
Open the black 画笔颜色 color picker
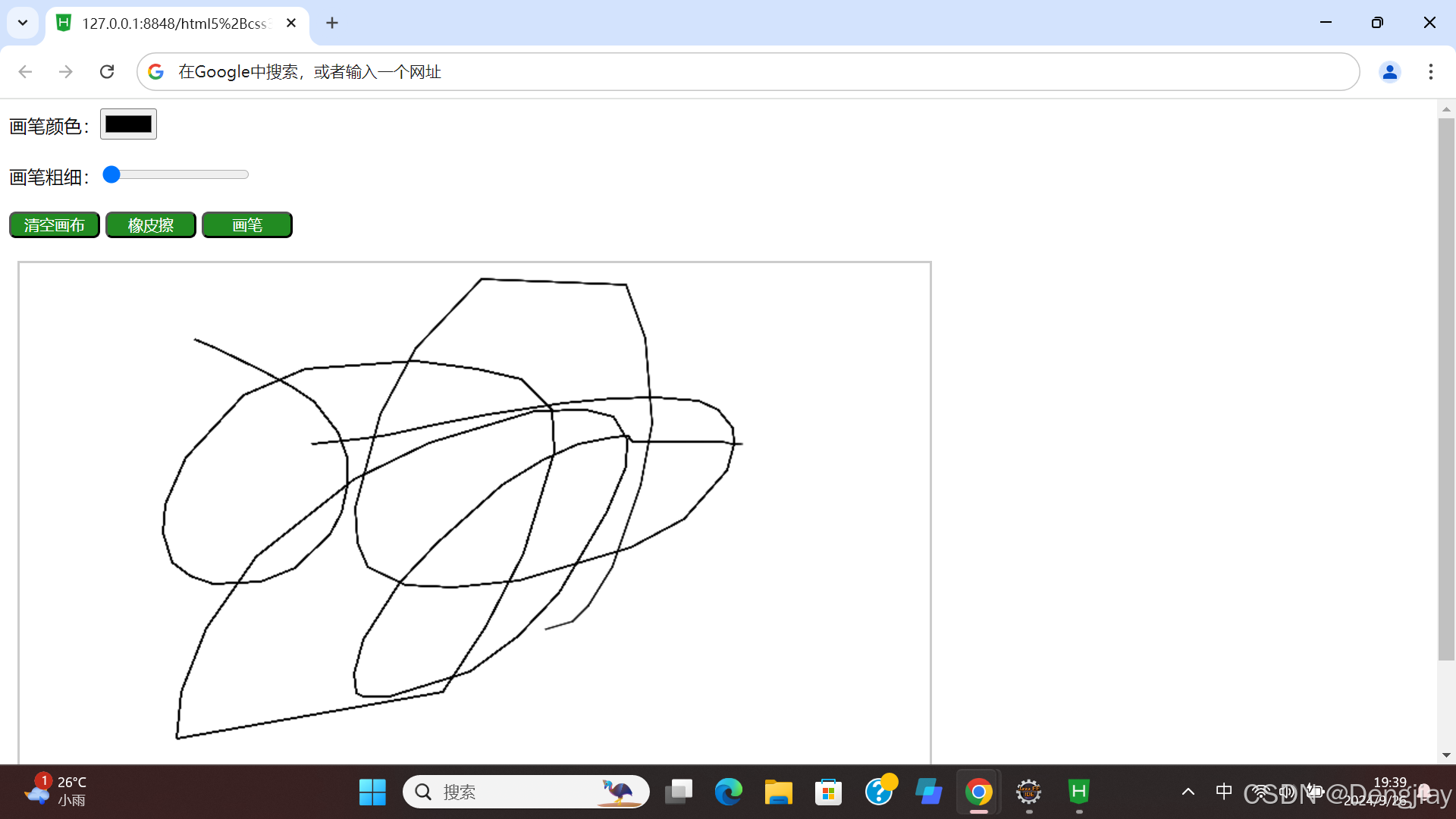click(128, 124)
